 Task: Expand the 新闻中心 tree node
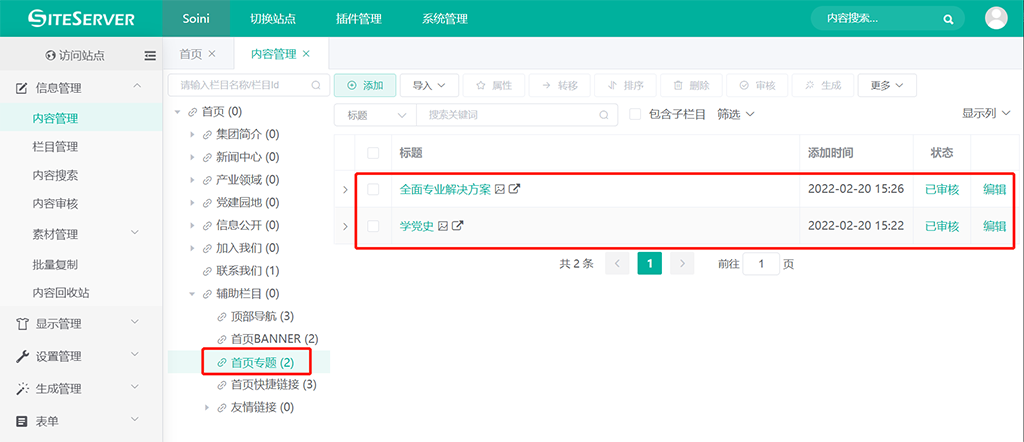point(192,157)
